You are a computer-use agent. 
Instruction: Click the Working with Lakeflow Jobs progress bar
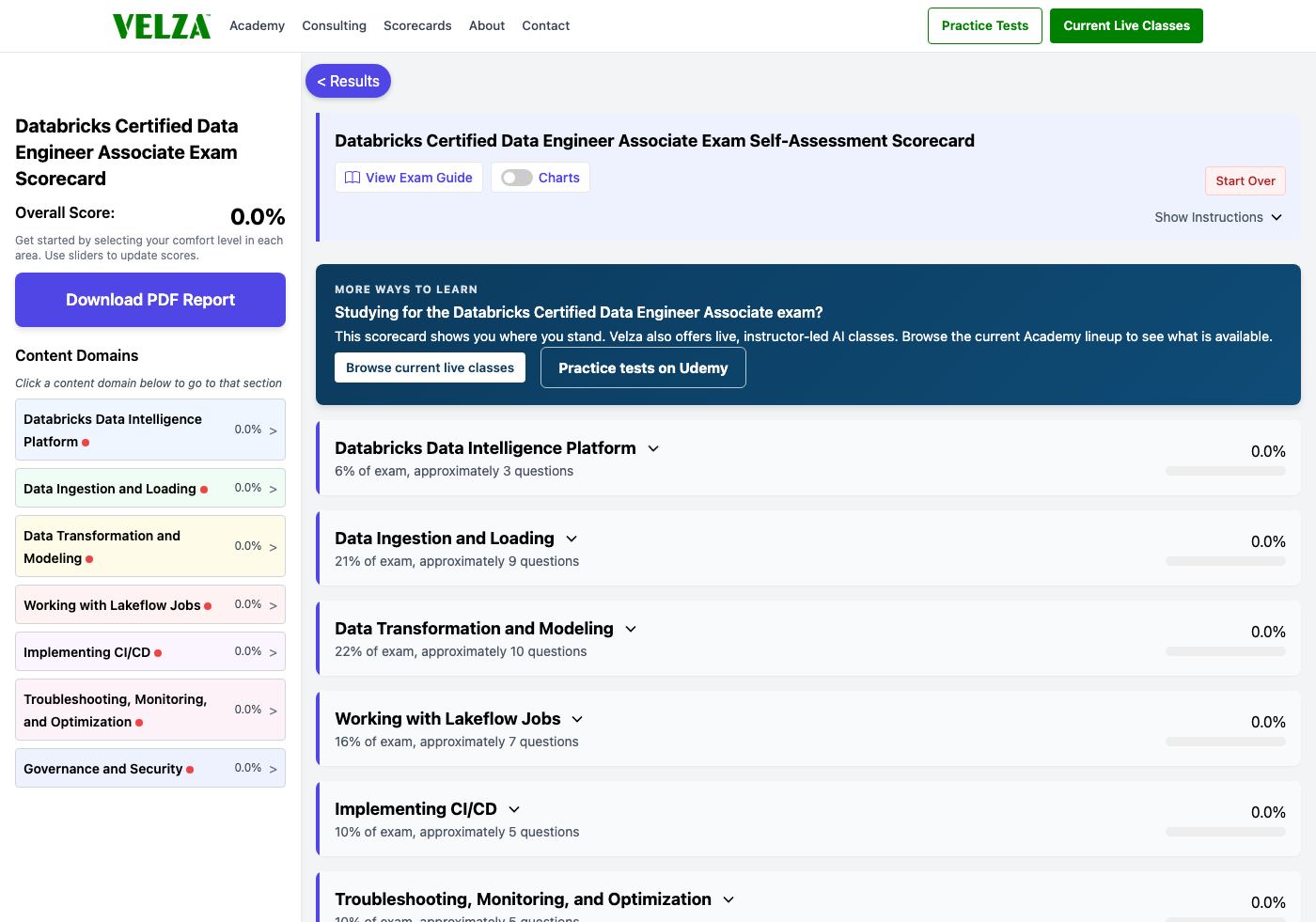[x=1226, y=742]
